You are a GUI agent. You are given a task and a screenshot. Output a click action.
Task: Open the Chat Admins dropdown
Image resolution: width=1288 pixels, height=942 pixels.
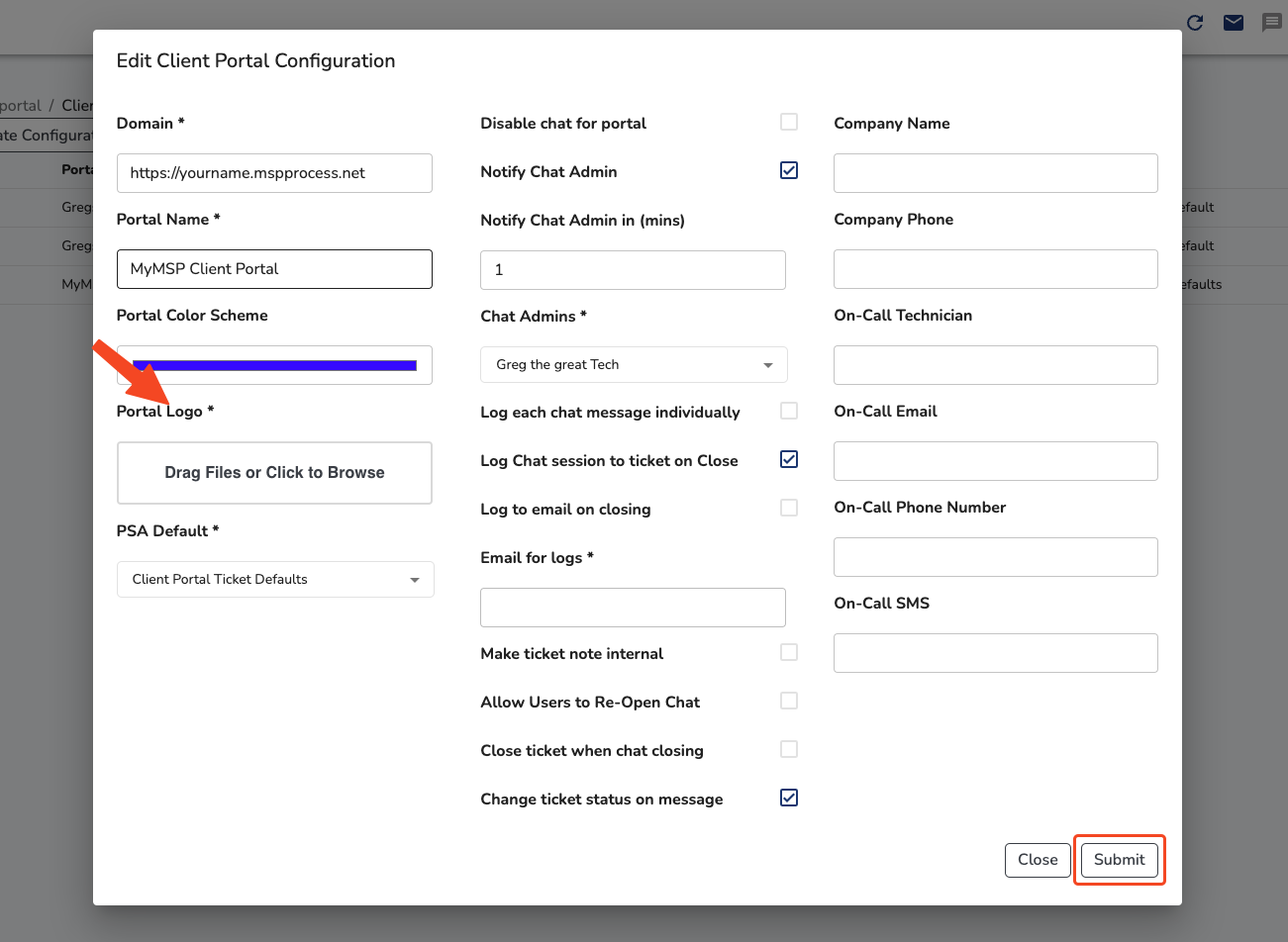coord(633,364)
